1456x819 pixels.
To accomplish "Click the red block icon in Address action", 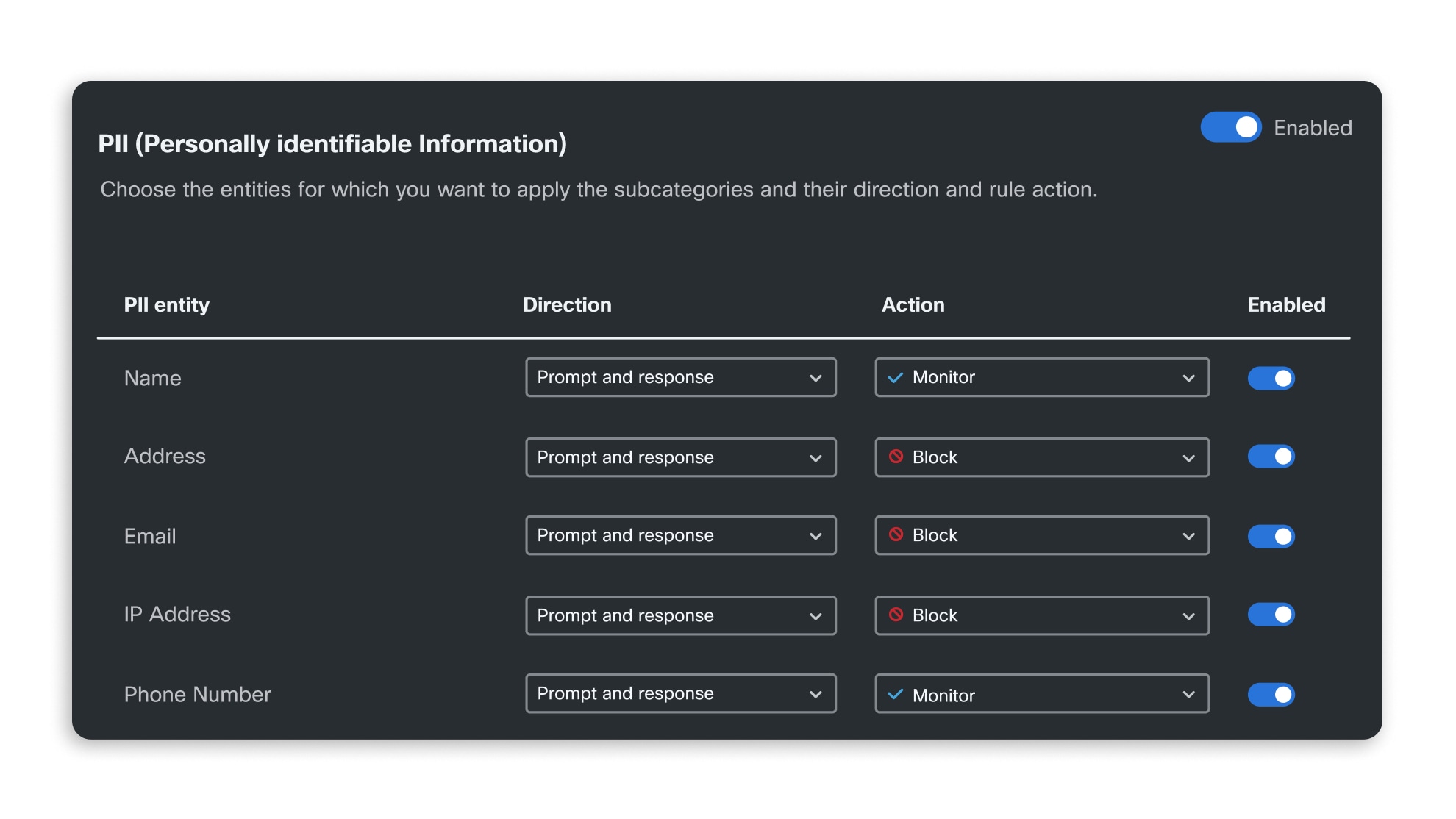I will [x=896, y=457].
